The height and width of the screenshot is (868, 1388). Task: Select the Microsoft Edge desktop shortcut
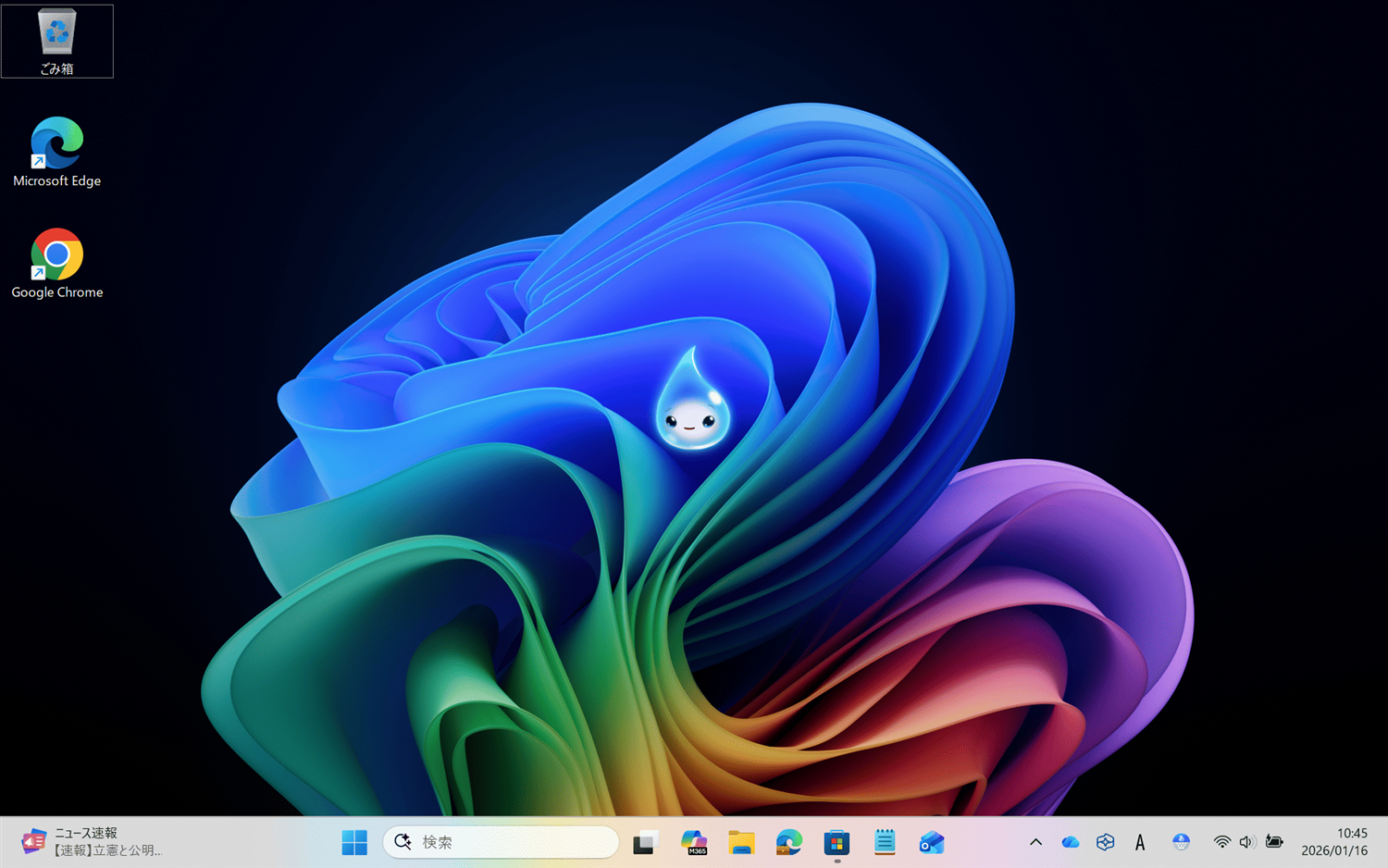(x=57, y=153)
